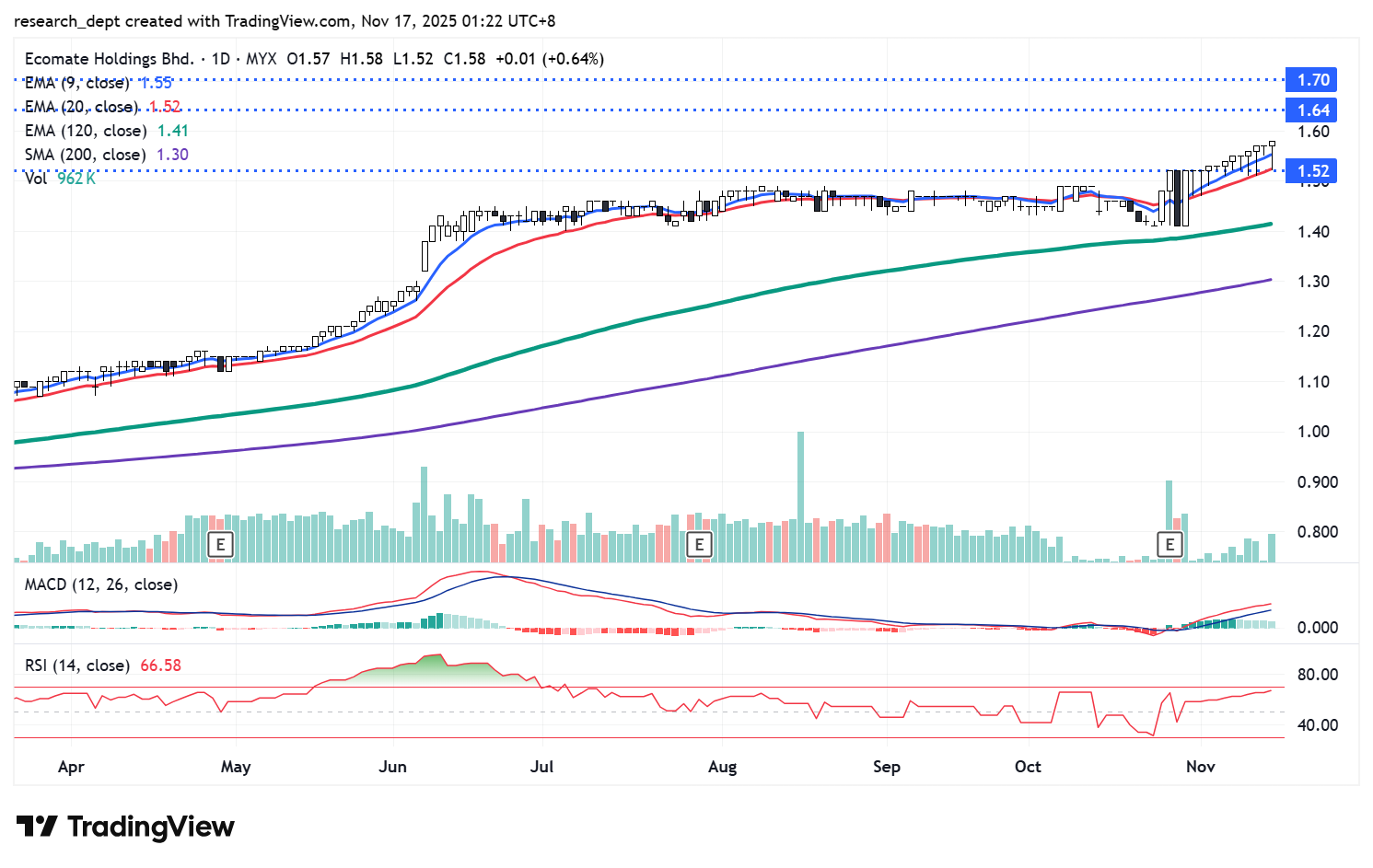Screen dimensions: 1373x868
Task: Select the EMA (9, close) indicator legend
Action: coord(76,83)
